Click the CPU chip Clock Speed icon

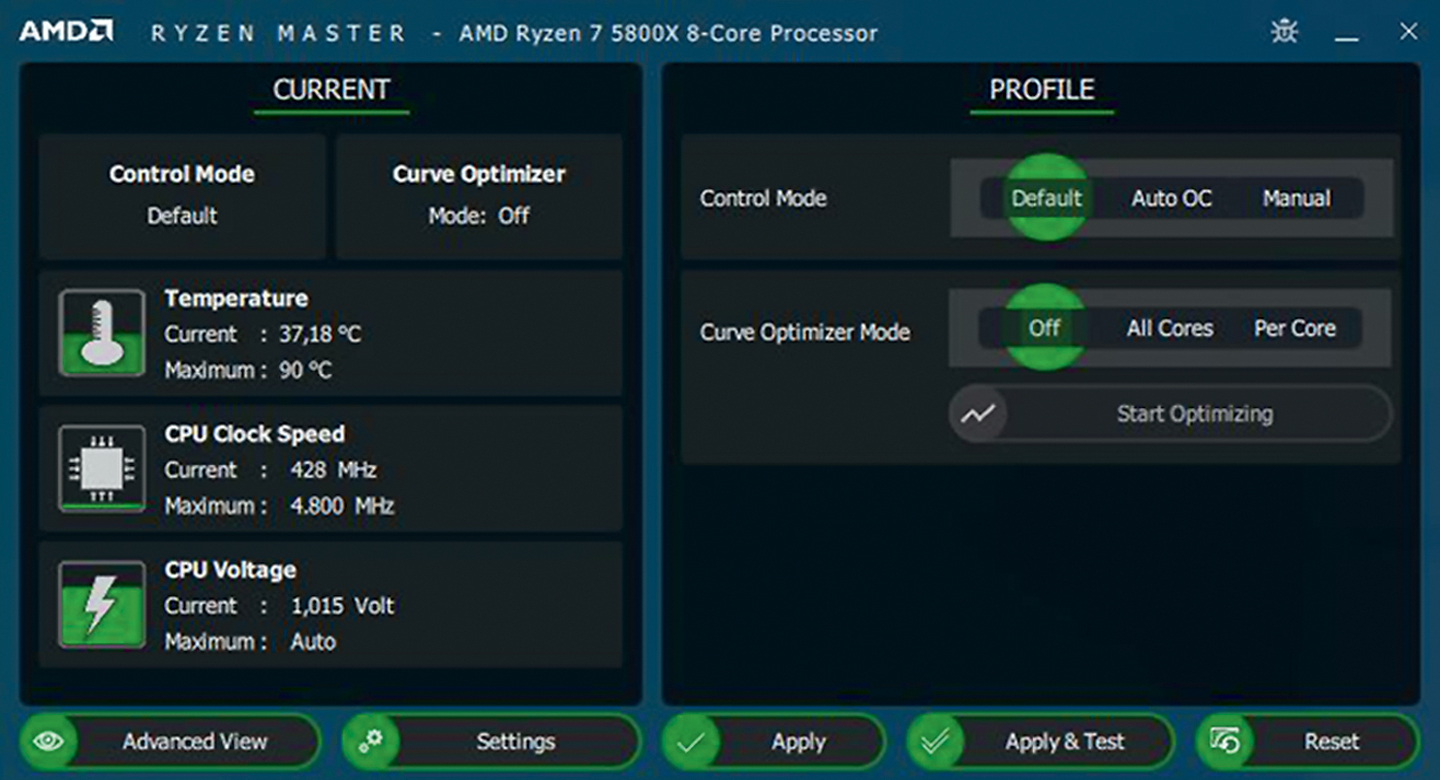tap(101, 469)
